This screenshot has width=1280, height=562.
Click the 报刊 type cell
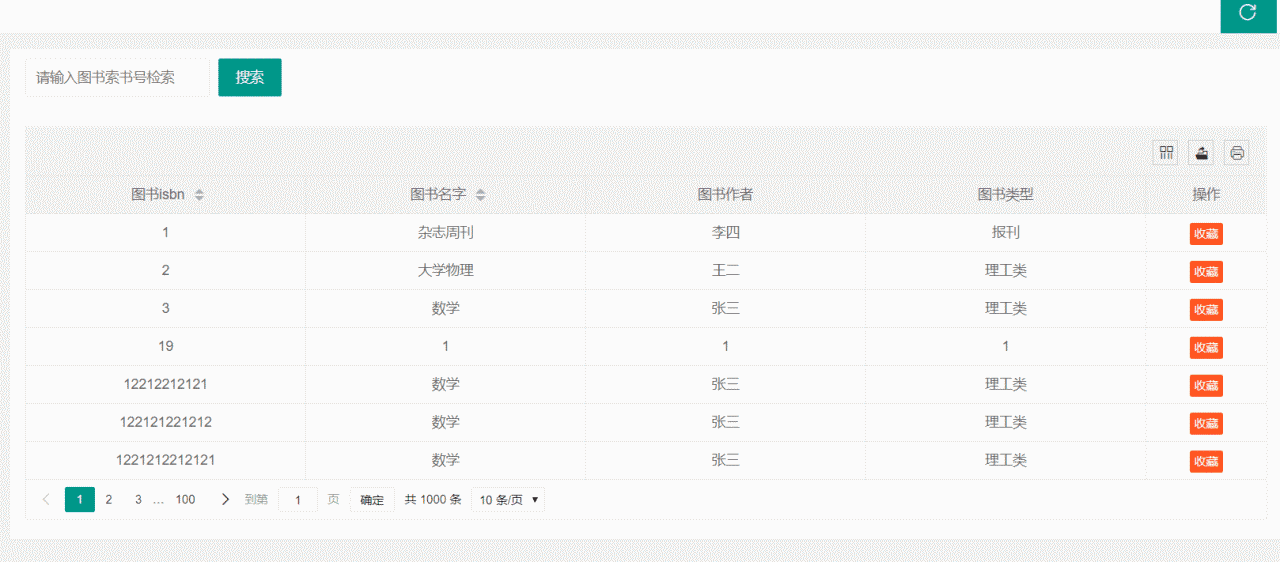[x=1005, y=232]
